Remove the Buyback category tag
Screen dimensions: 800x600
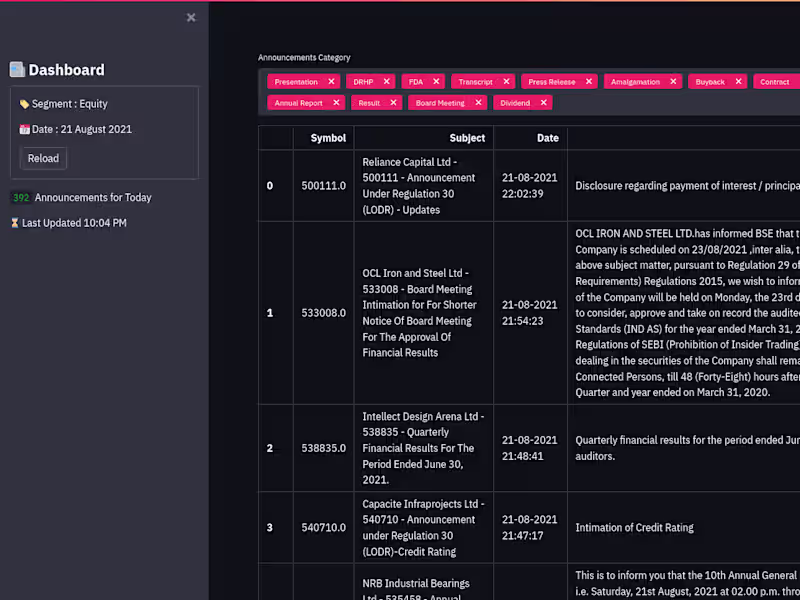[x=738, y=82]
